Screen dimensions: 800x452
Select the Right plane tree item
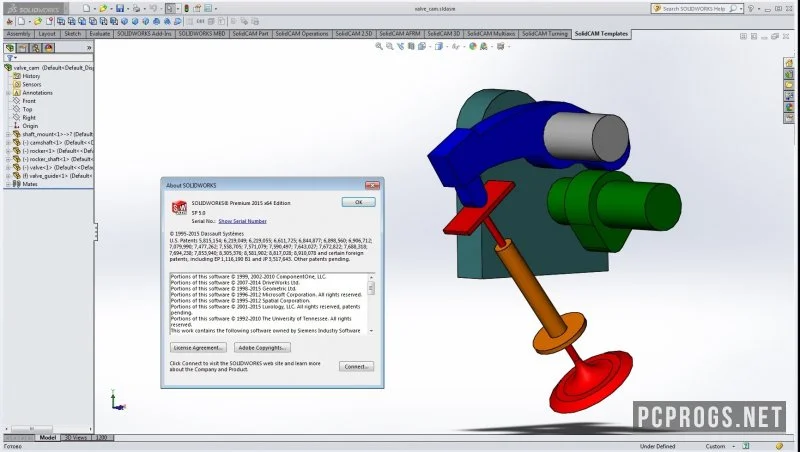(x=29, y=117)
